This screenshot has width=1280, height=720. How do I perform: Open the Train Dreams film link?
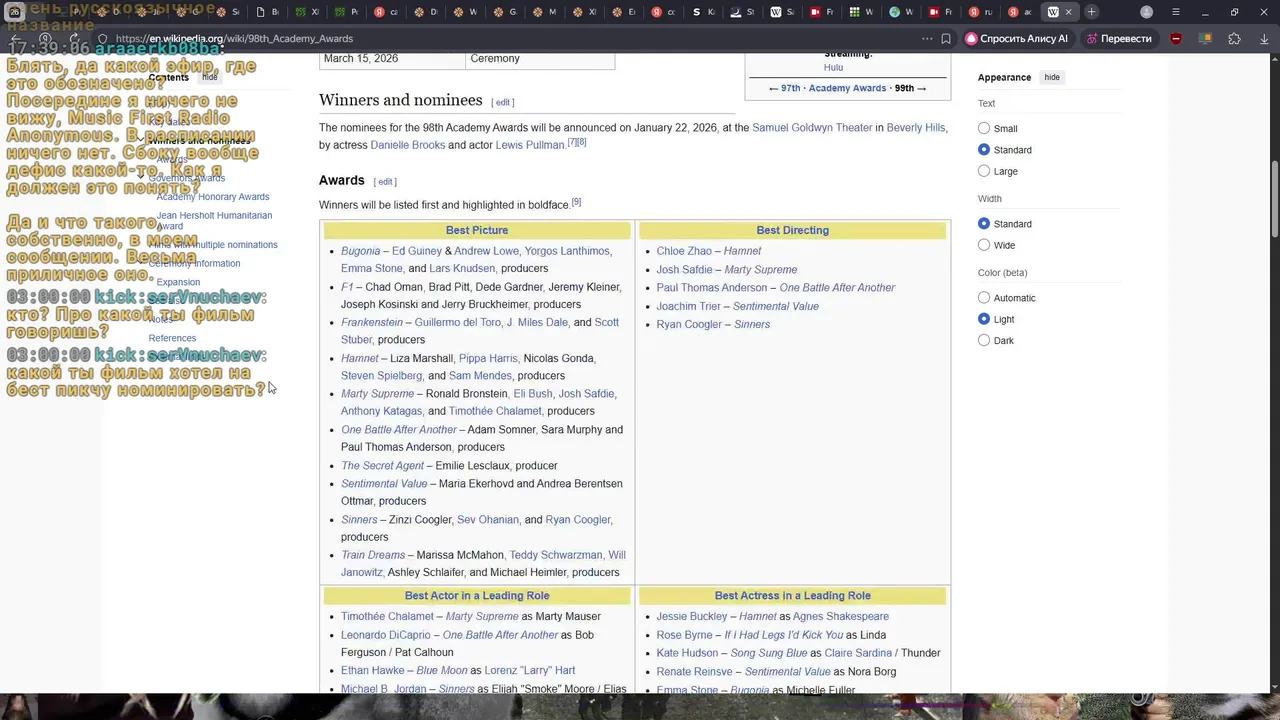click(373, 555)
